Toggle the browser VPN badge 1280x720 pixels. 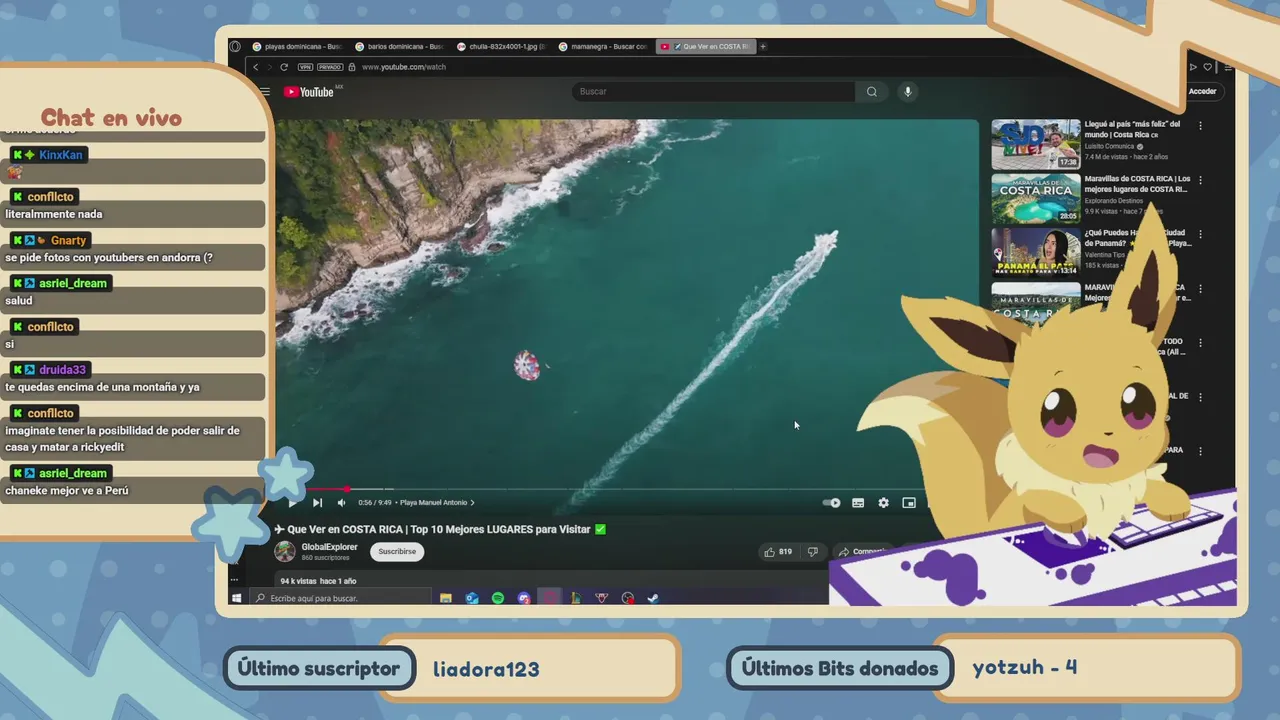point(305,67)
